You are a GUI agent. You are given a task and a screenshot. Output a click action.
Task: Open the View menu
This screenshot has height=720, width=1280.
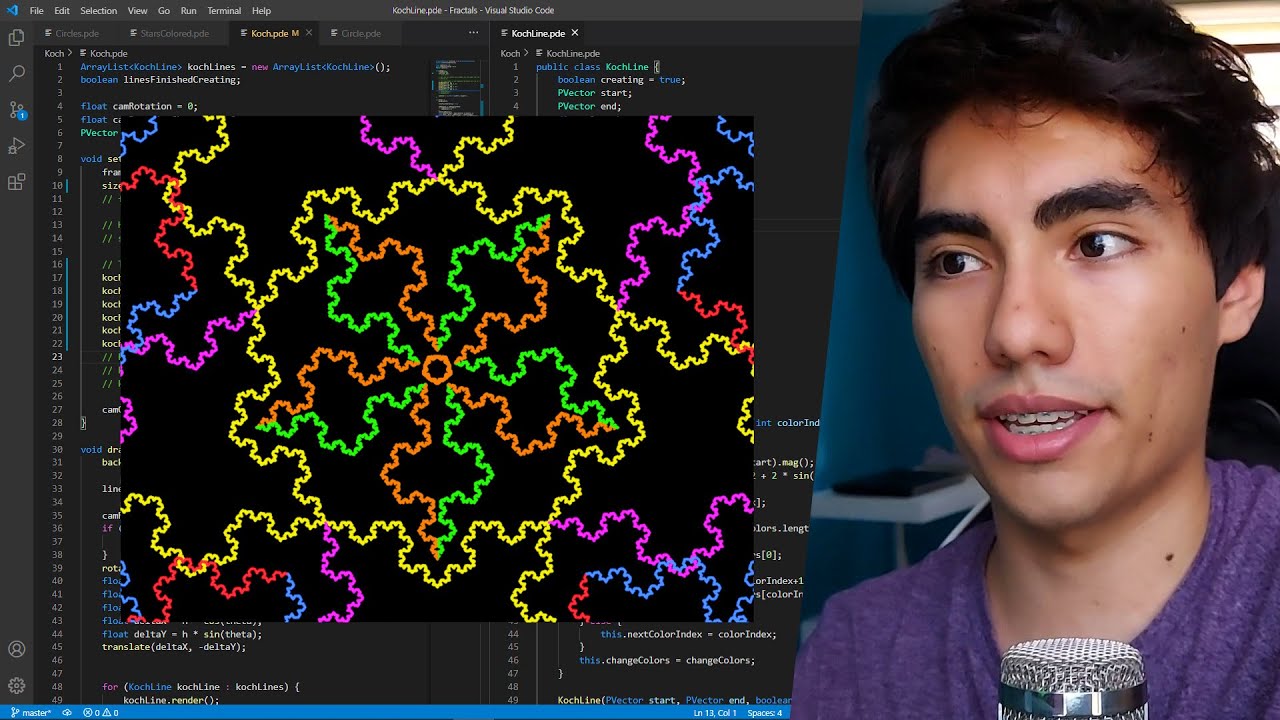pos(137,10)
